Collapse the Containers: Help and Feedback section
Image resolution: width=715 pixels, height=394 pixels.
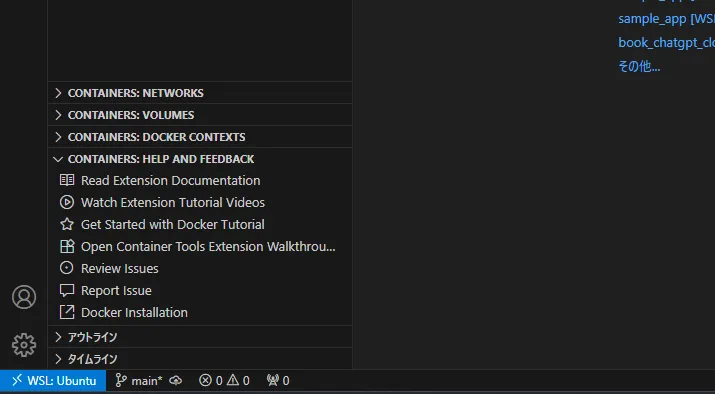tap(200, 159)
